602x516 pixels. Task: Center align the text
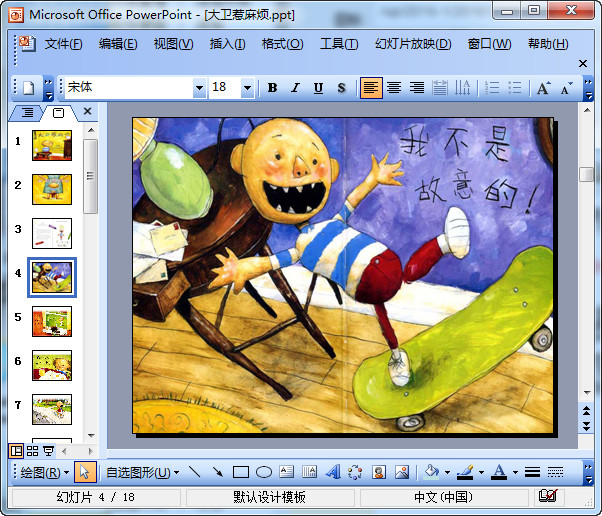pyautogui.click(x=394, y=88)
